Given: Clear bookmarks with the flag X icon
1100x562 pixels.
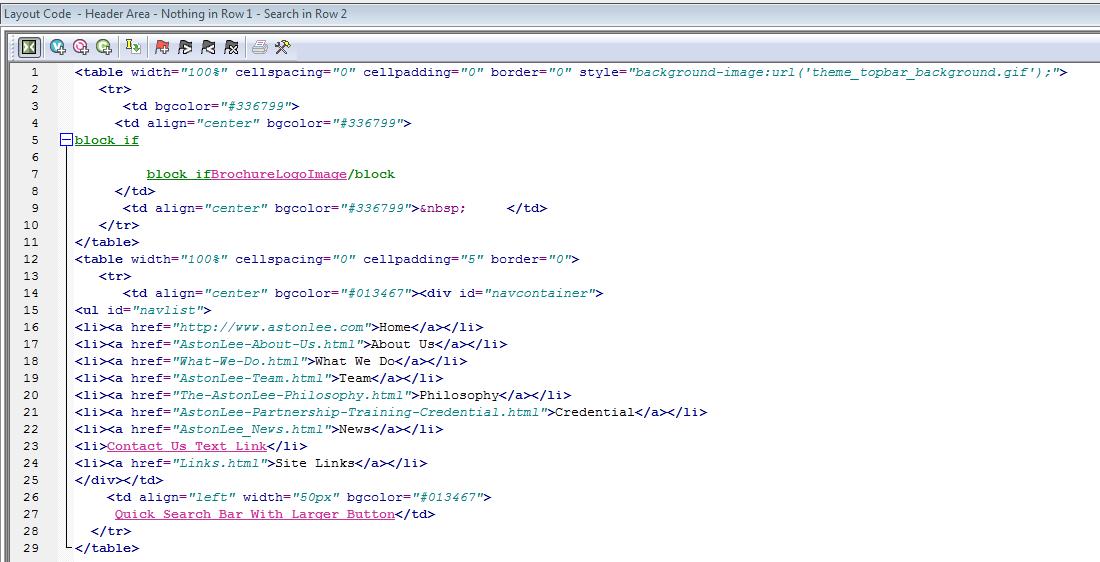Looking at the screenshot, I should (231, 47).
